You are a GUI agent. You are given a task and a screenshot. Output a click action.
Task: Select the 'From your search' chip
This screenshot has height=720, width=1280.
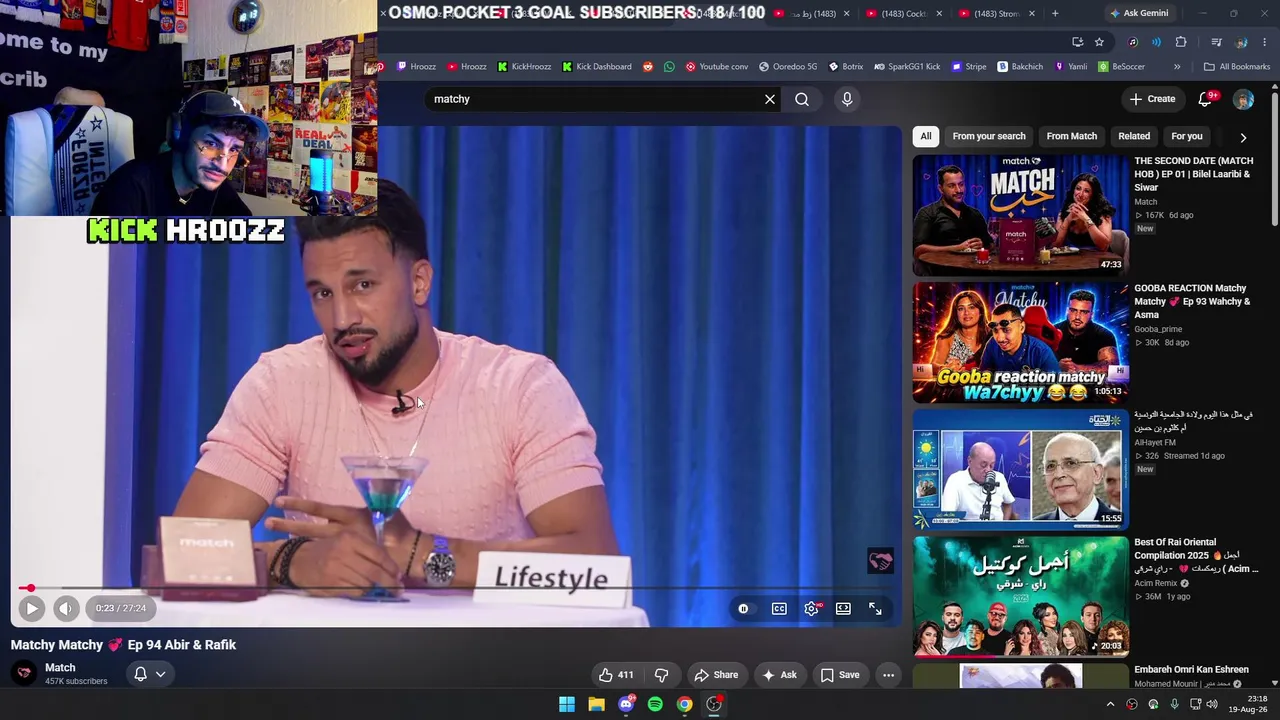point(989,136)
